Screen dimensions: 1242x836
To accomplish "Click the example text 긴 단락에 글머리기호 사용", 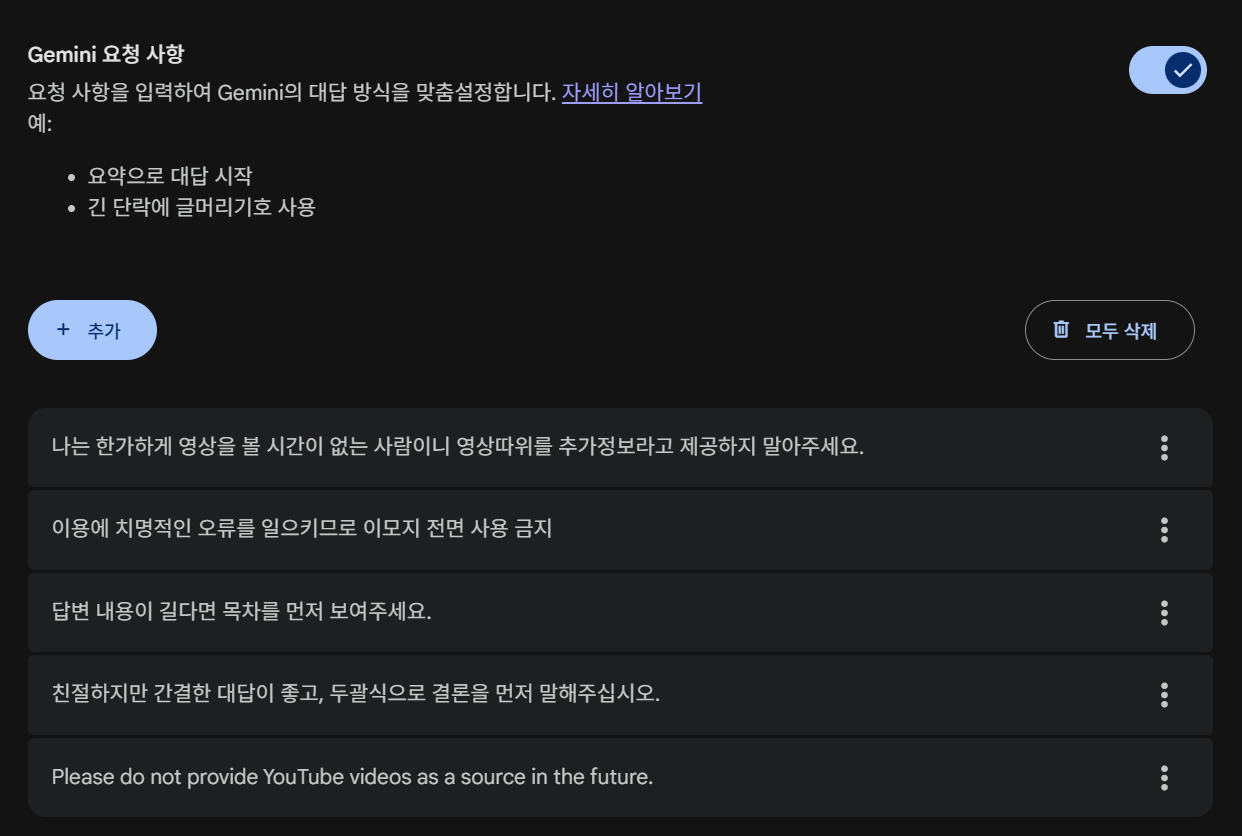I will point(201,208).
